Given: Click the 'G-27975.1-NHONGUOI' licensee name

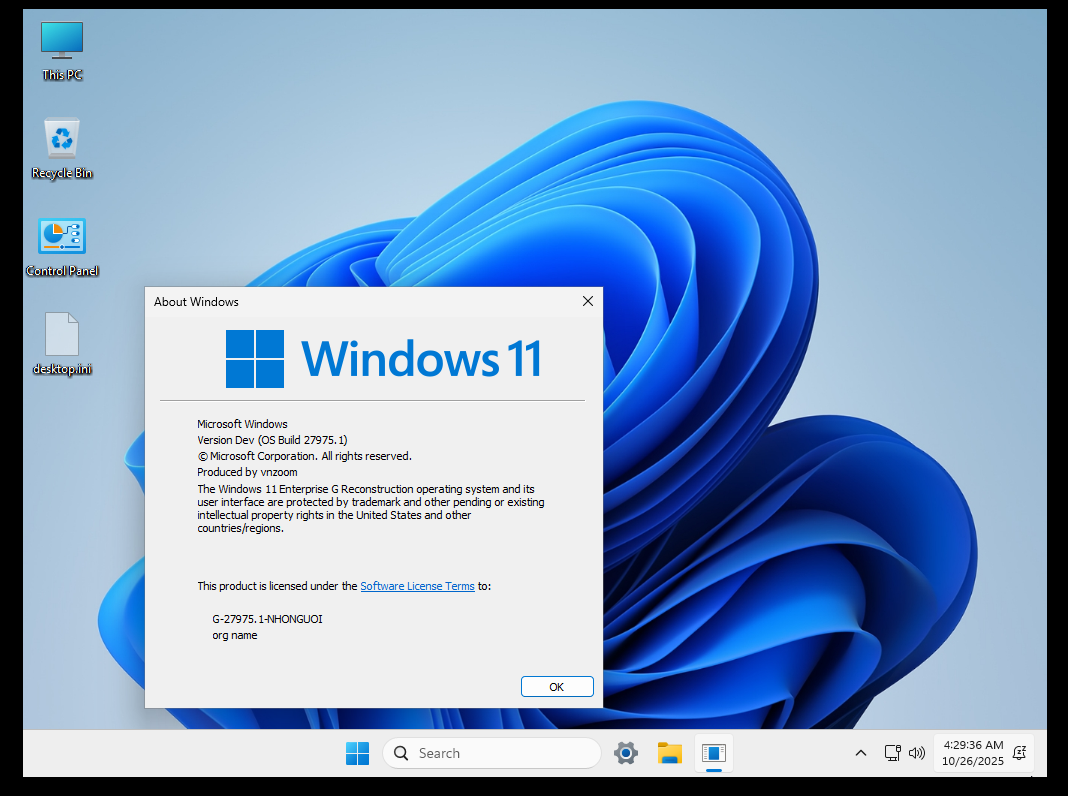Looking at the screenshot, I should (x=267, y=619).
